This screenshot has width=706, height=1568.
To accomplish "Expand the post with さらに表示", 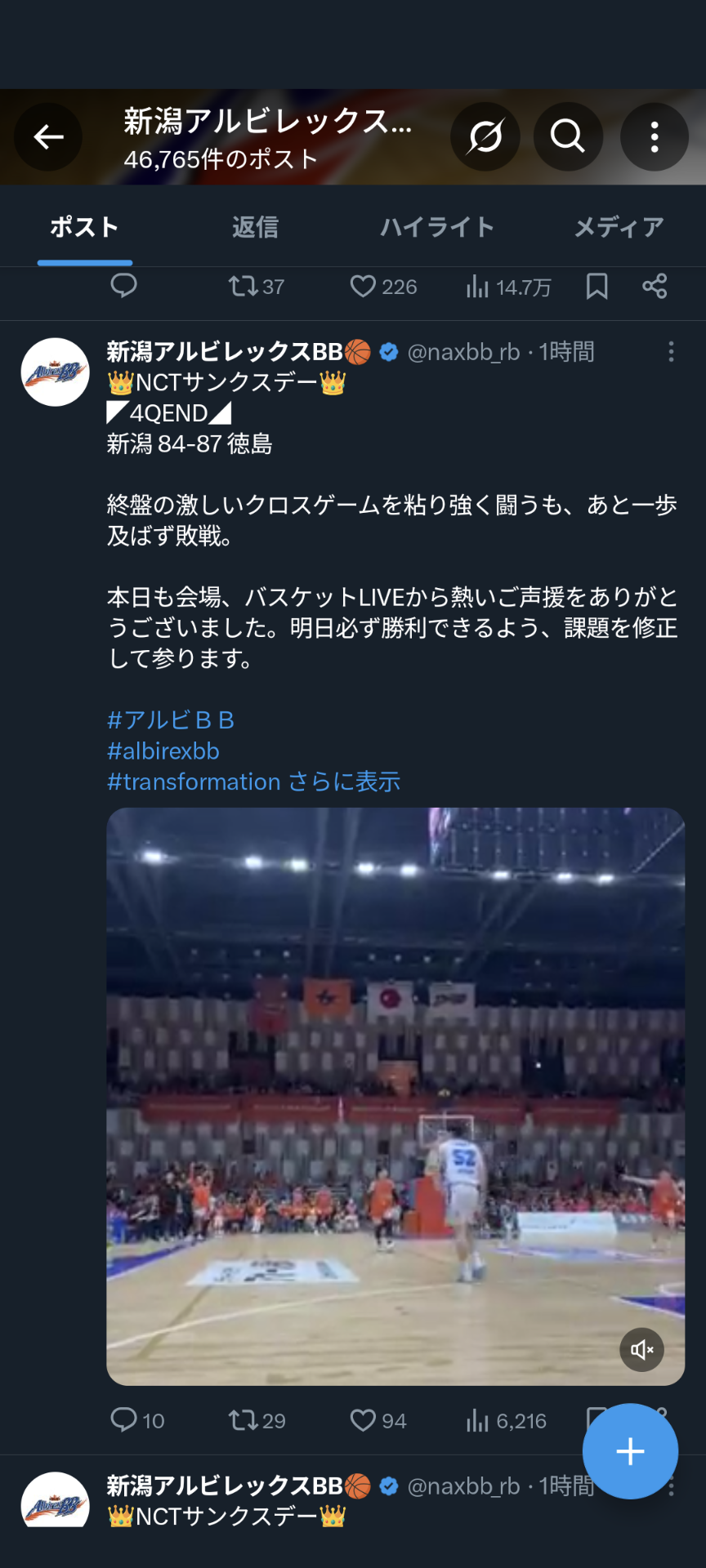I will [x=344, y=782].
